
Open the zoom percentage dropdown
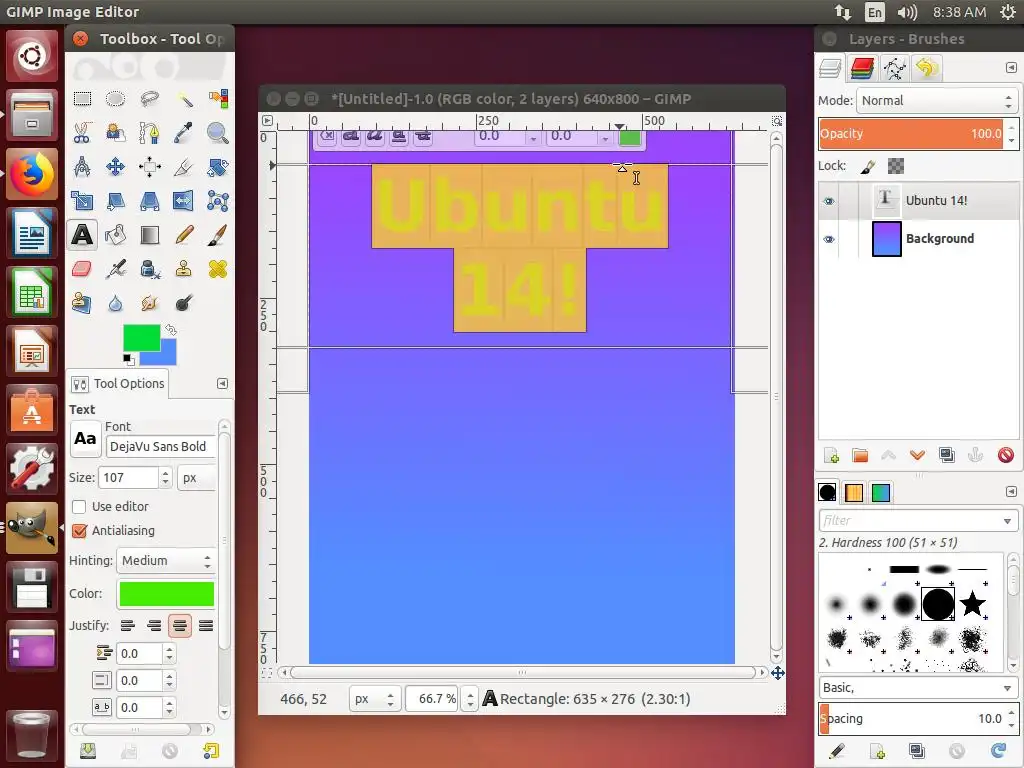(470, 699)
